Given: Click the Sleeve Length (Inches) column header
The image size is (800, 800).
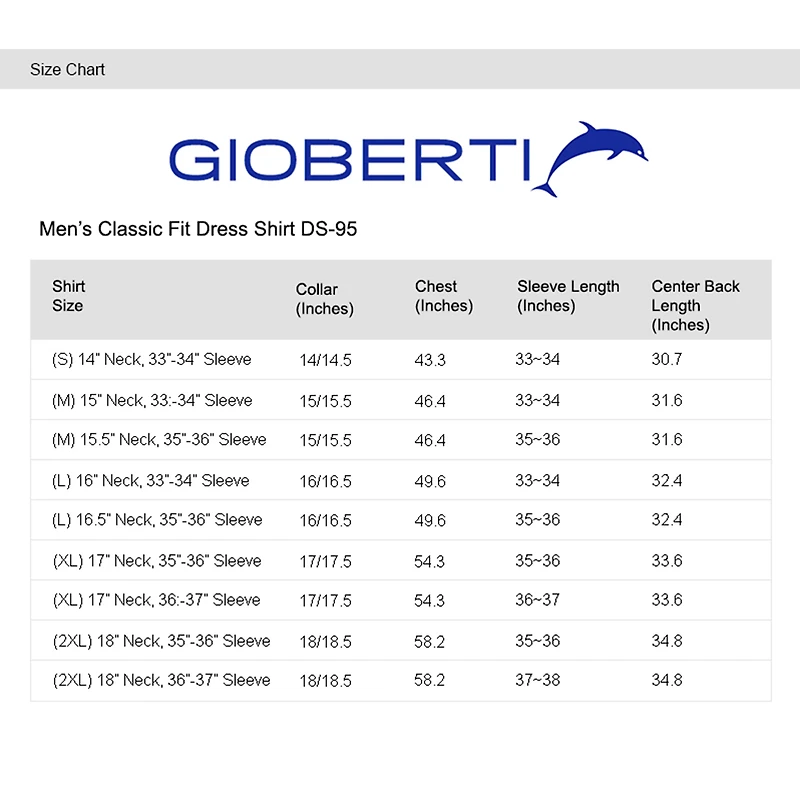Looking at the screenshot, I should click(568, 296).
